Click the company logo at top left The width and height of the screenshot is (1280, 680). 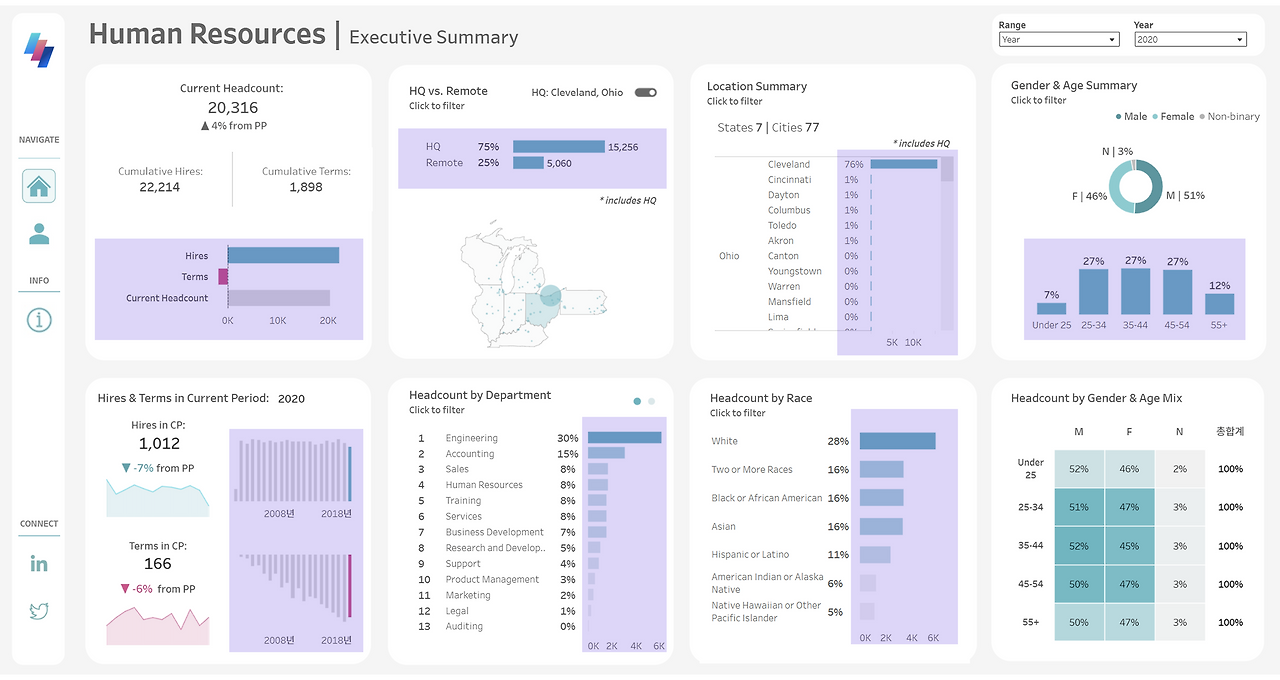(39, 49)
